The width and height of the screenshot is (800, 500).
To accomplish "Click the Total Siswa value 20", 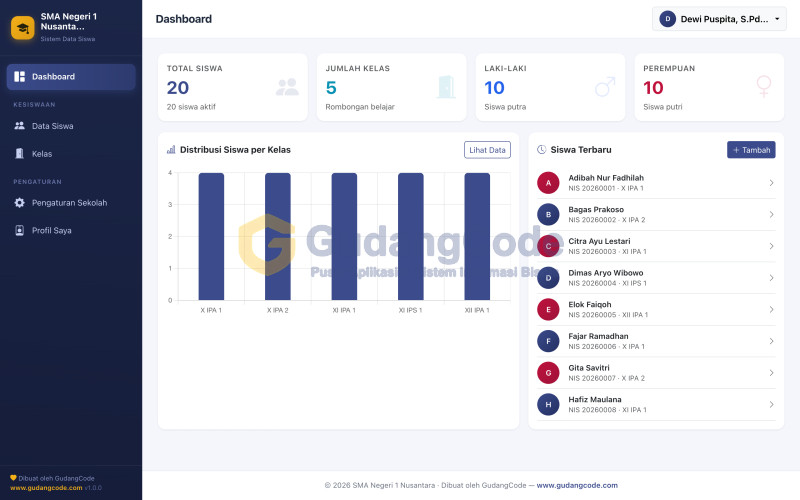I will (178, 88).
